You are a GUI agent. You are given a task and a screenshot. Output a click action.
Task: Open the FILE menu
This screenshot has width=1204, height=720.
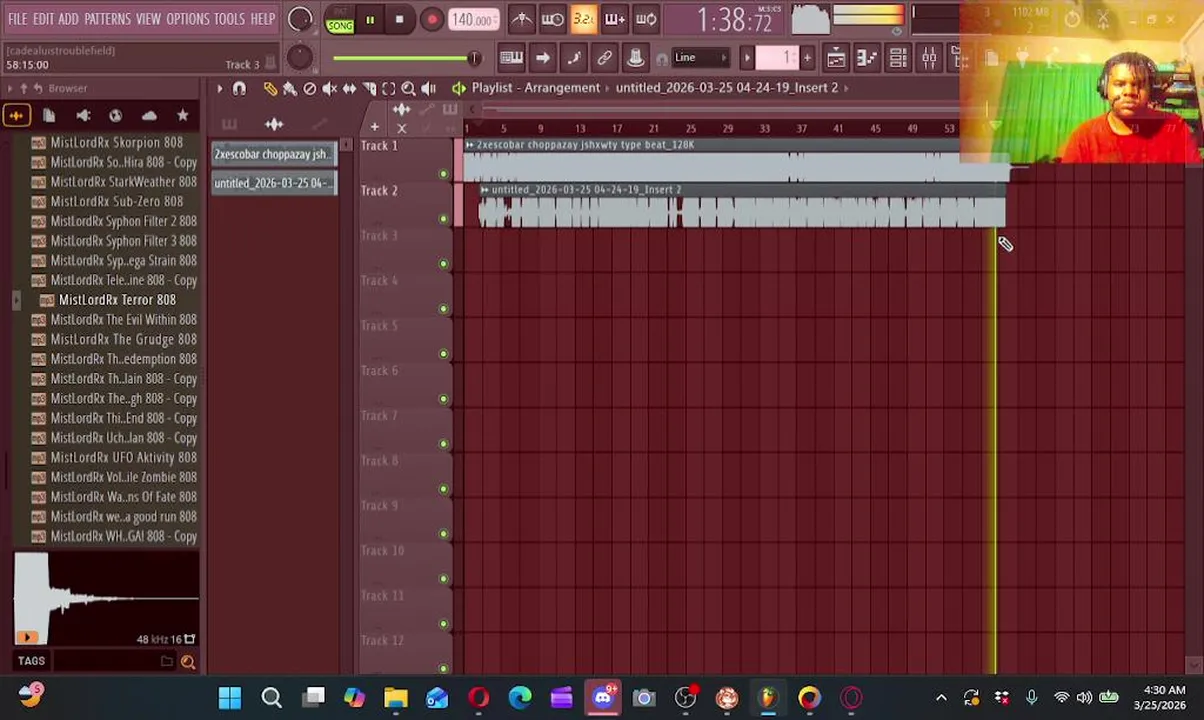18,19
